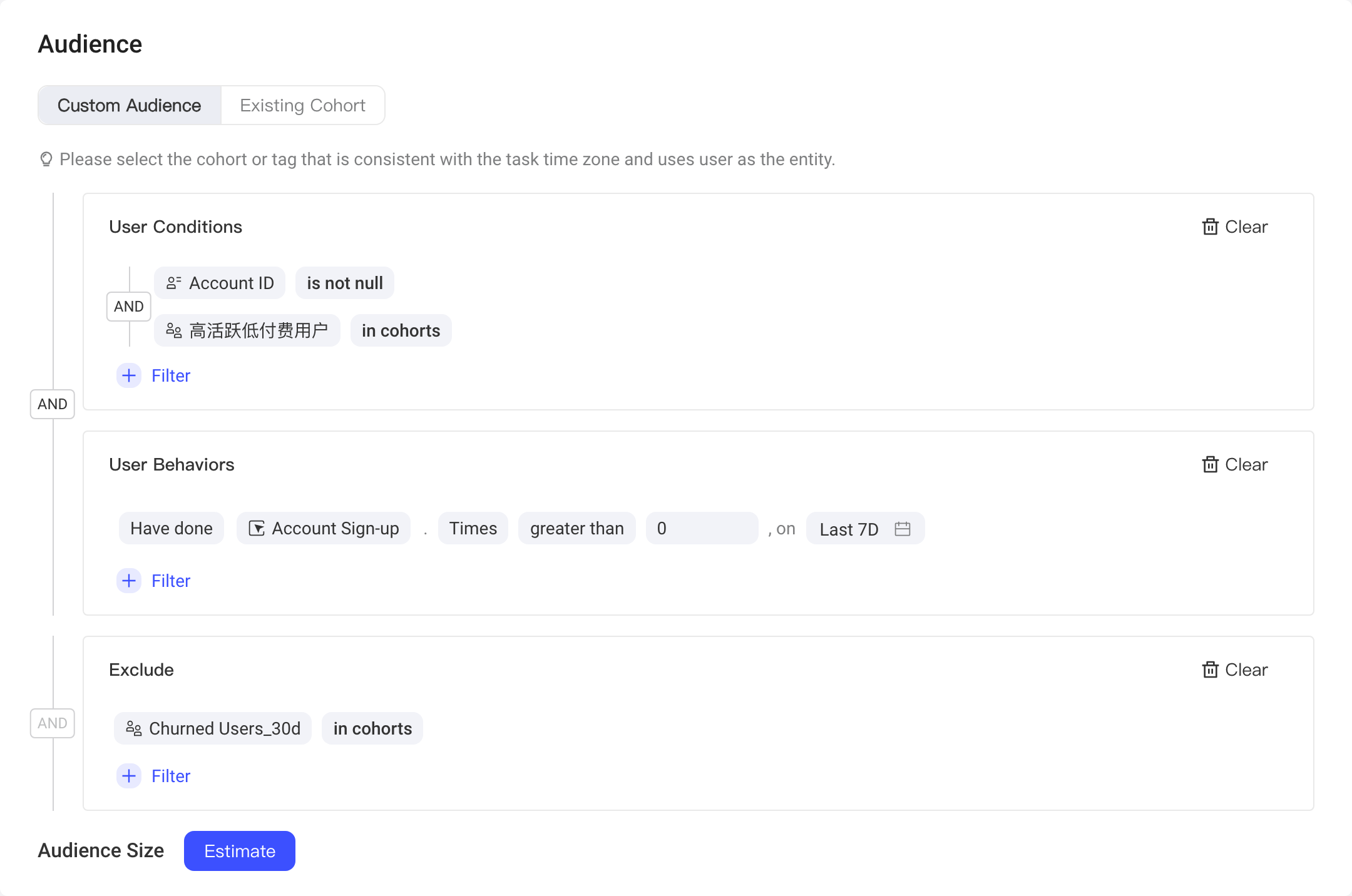Click the cohort icon beside Churned Users_30d
This screenshot has width=1352, height=896.
coord(134,728)
